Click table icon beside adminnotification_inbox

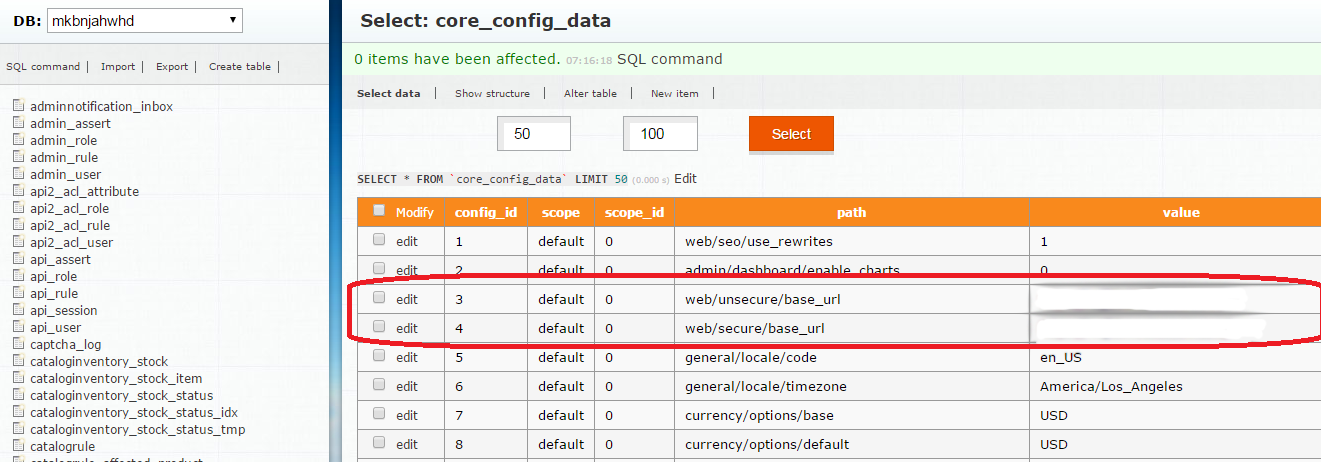pos(18,106)
